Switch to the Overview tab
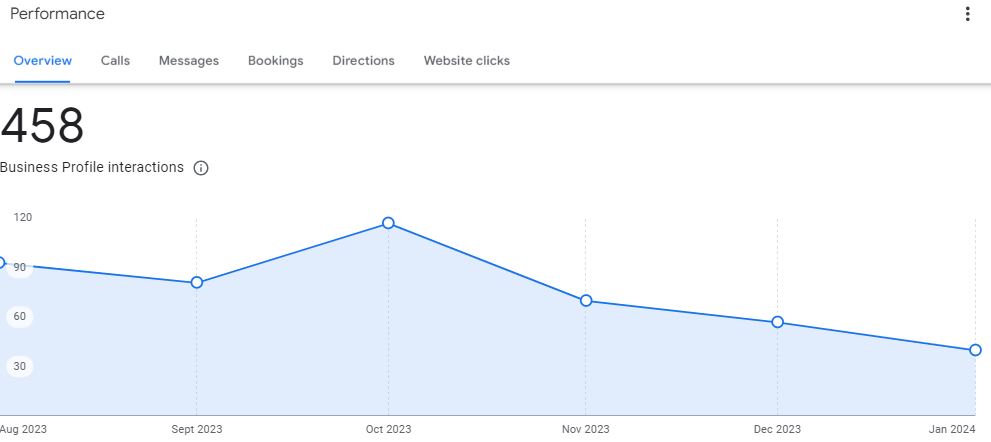 coord(42,61)
